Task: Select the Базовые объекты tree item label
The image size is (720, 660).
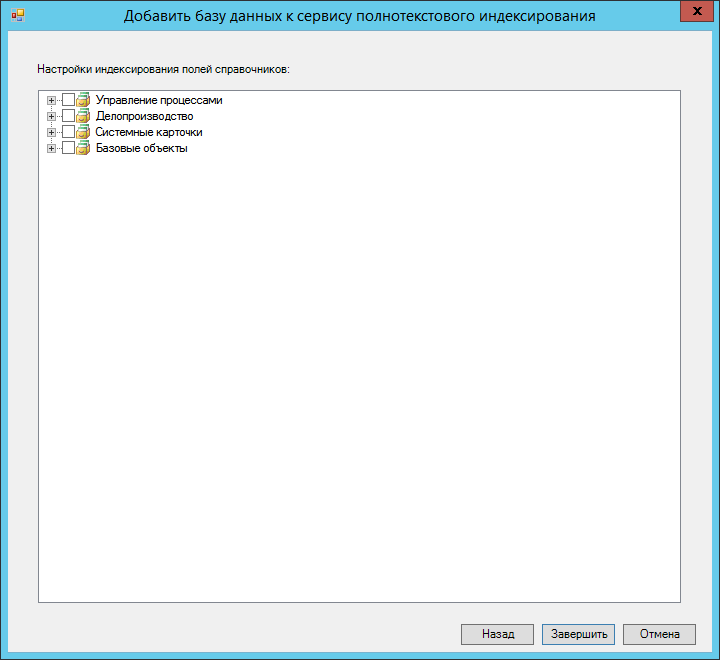Action: [141, 148]
